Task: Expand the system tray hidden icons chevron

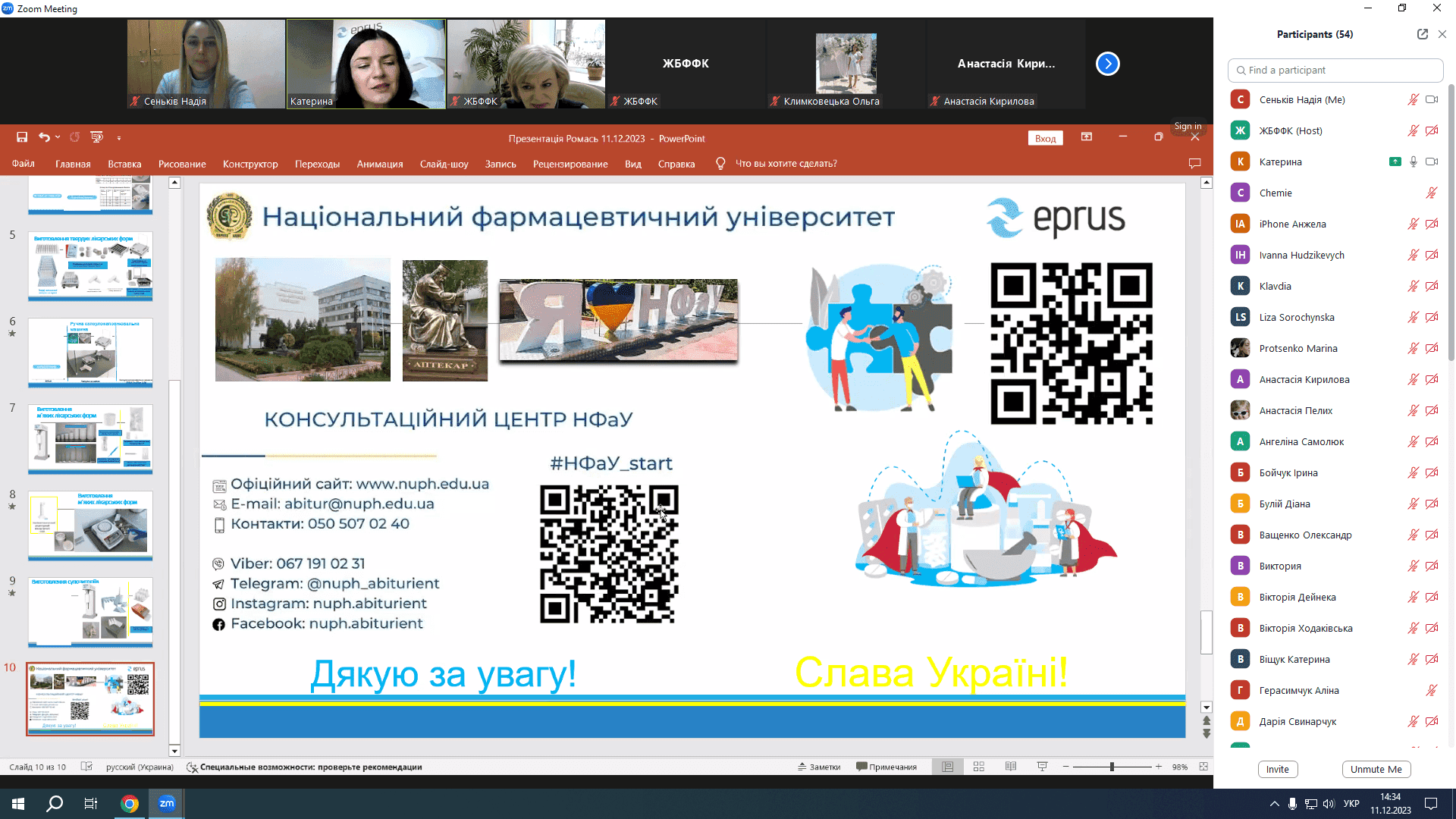Action: (x=1274, y=804)
